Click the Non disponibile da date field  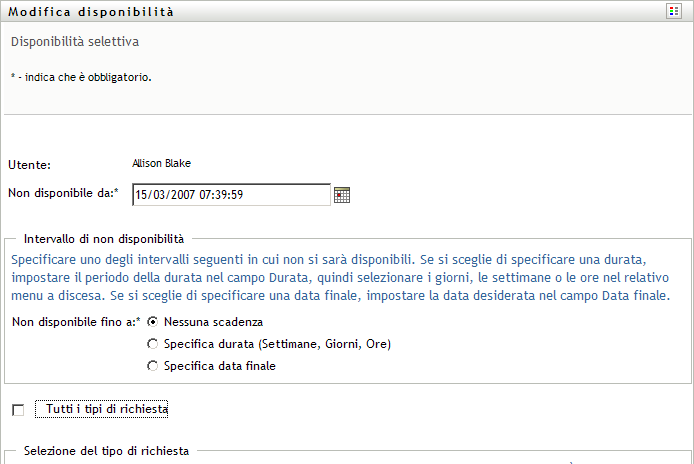pyautogui.click(x=231, y=195)
